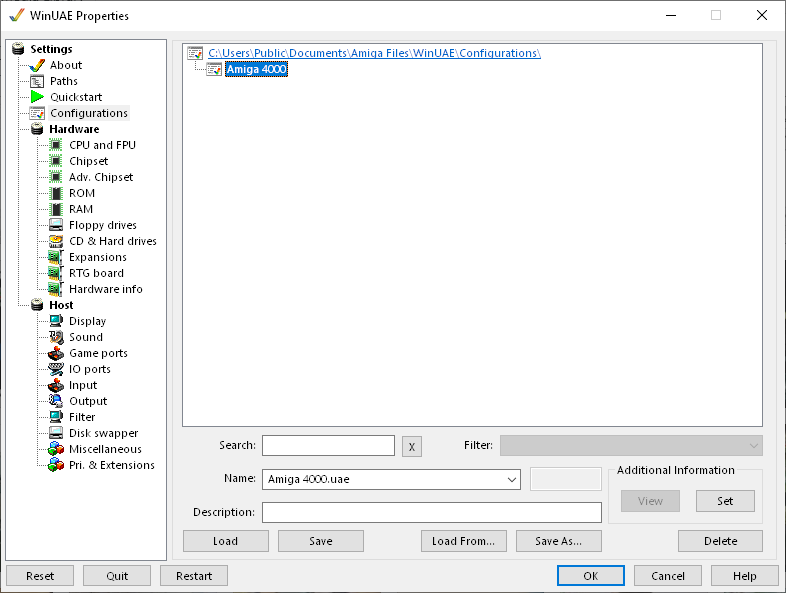Select the RTG board icon

coord(56,273)
